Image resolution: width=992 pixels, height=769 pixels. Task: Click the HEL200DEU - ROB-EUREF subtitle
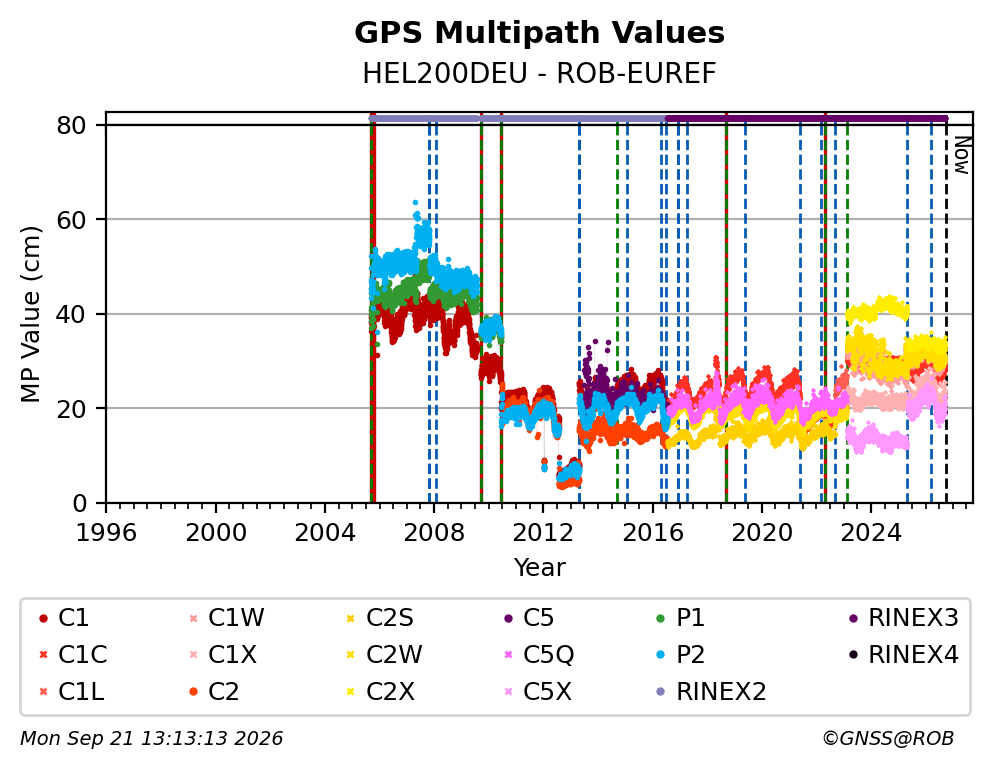(539, 73)
